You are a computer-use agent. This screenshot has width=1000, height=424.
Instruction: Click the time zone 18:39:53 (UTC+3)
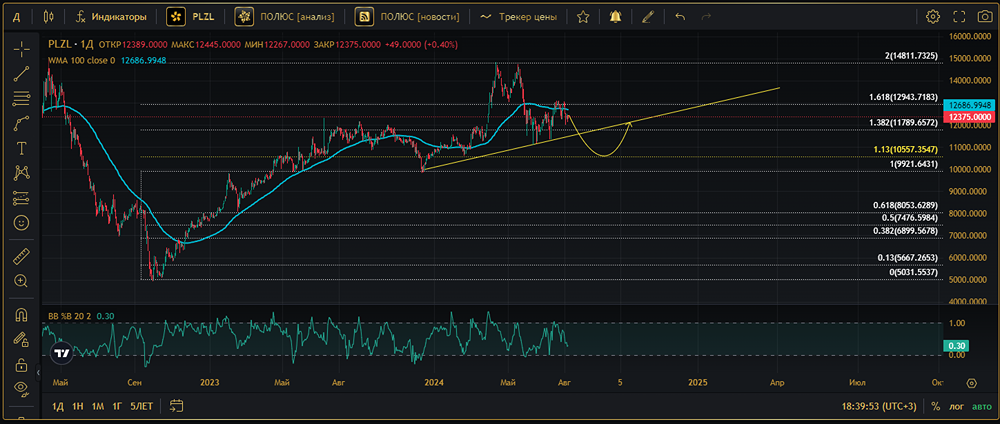click(881, 406)
